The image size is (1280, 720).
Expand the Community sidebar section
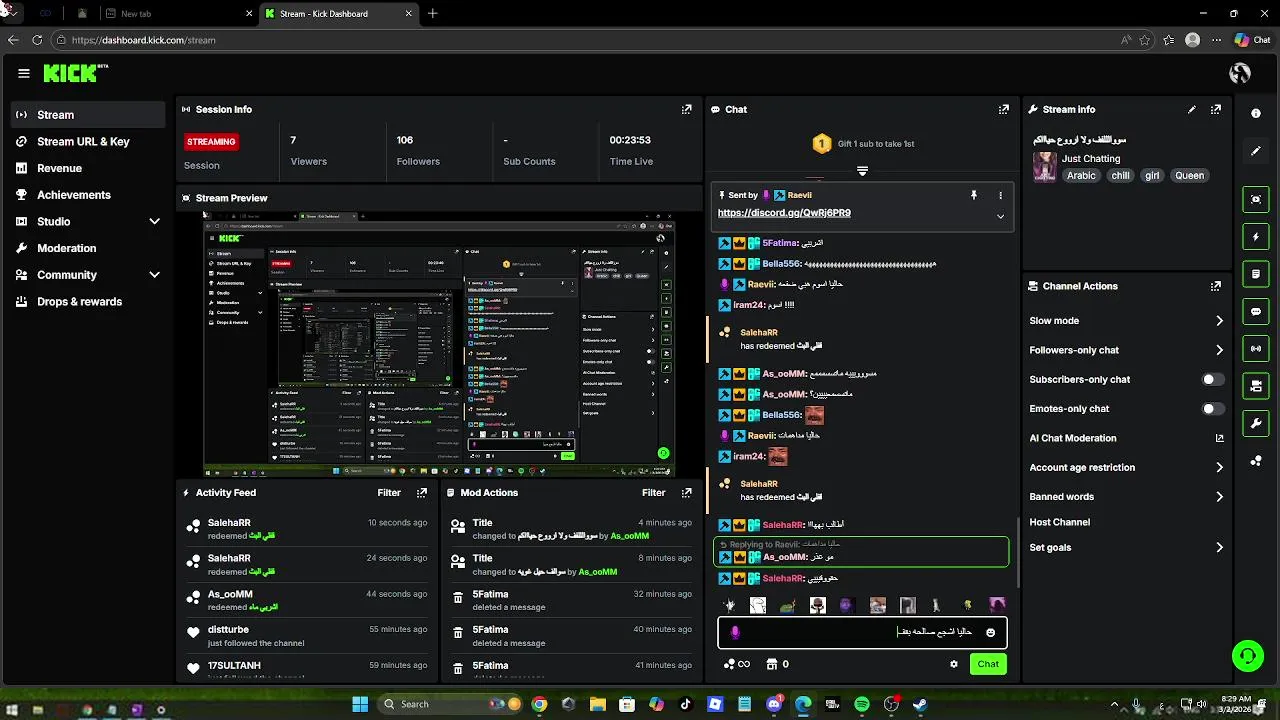pyautogui.click(x=154, y=274)
